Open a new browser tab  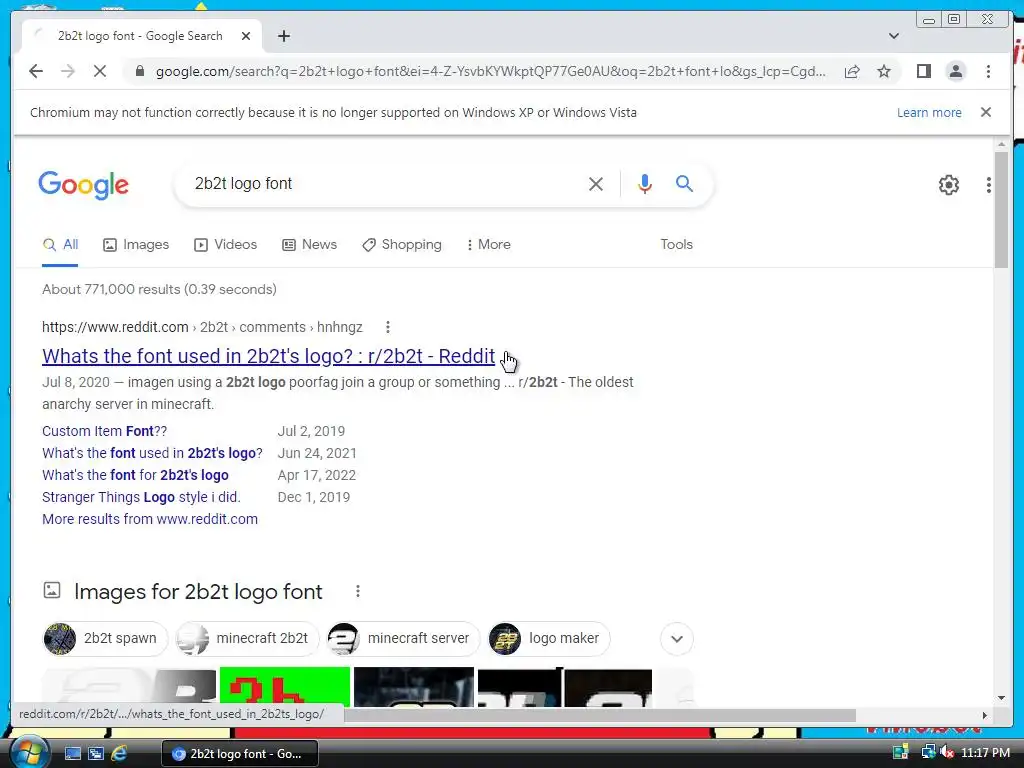tap(283, 37)
